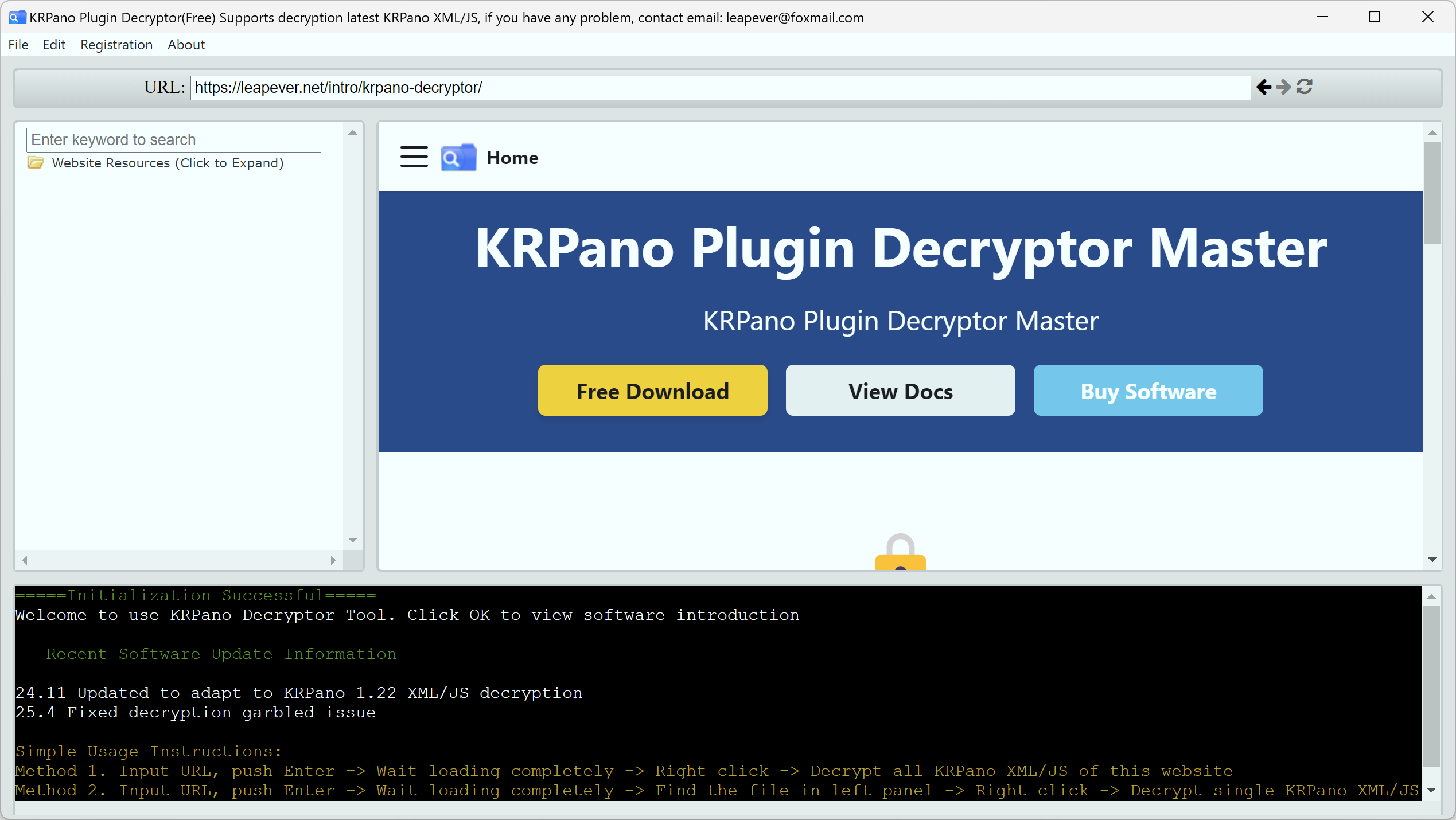Click the app icon in title bar
This screenshot has height=820, width=1456.
(x=17, y=17)
